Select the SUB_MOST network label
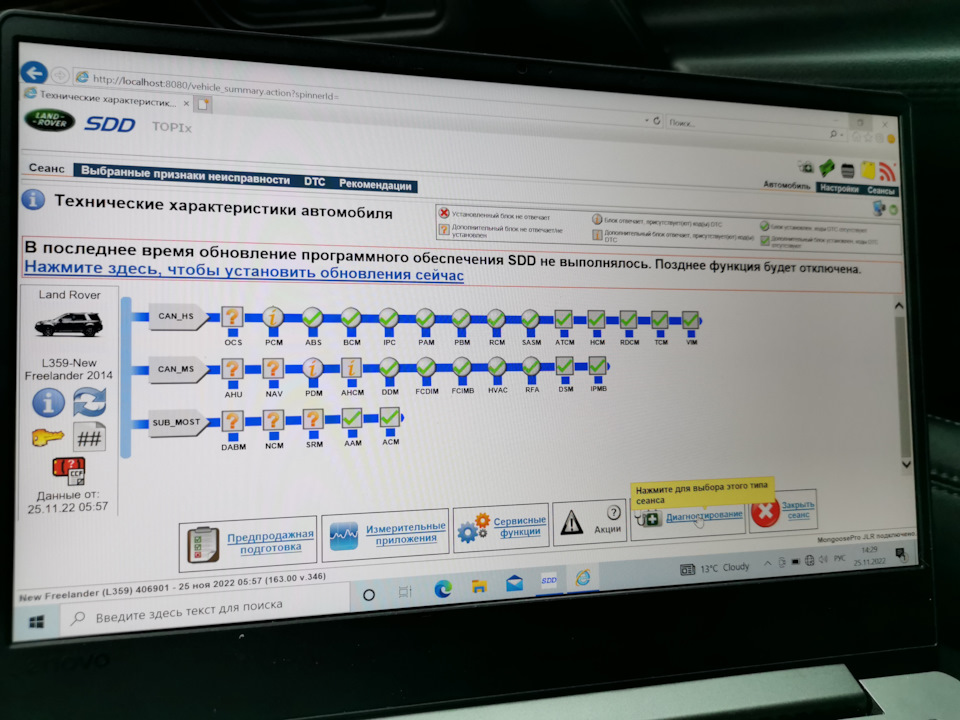The image size is (960, 720). (x=176, y=422)
